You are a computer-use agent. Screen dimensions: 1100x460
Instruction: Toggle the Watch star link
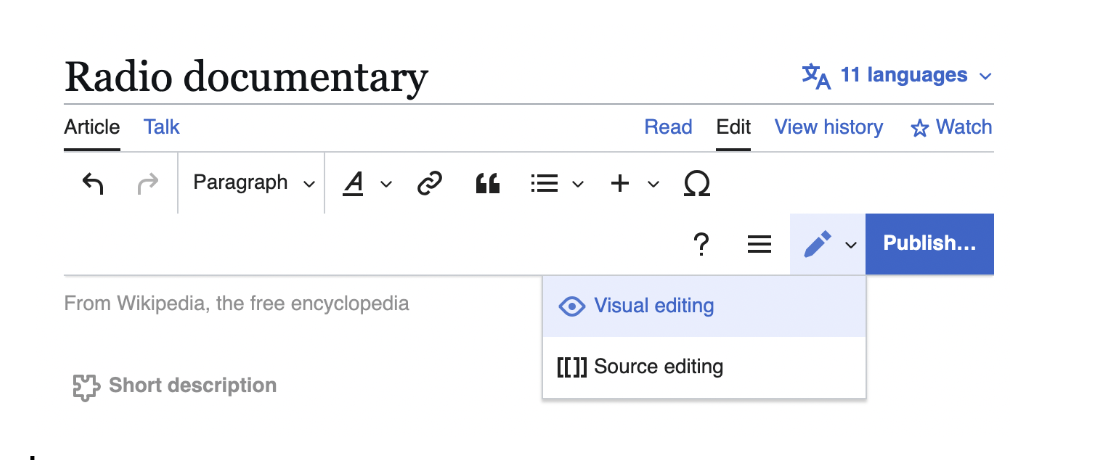(x=951, y=127)
